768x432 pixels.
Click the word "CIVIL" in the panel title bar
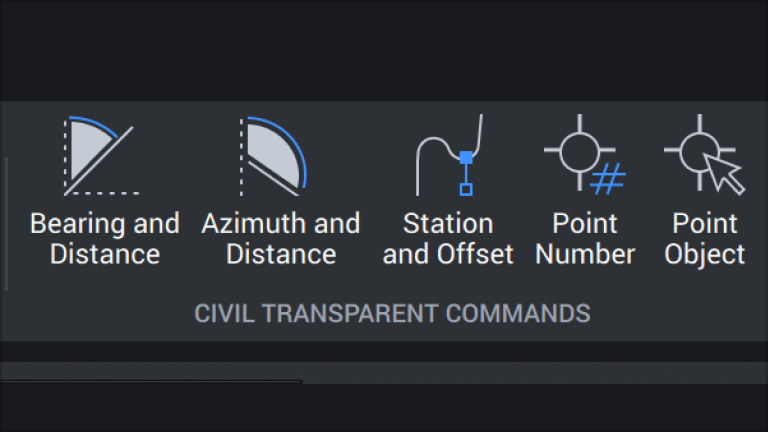point(224,313)
